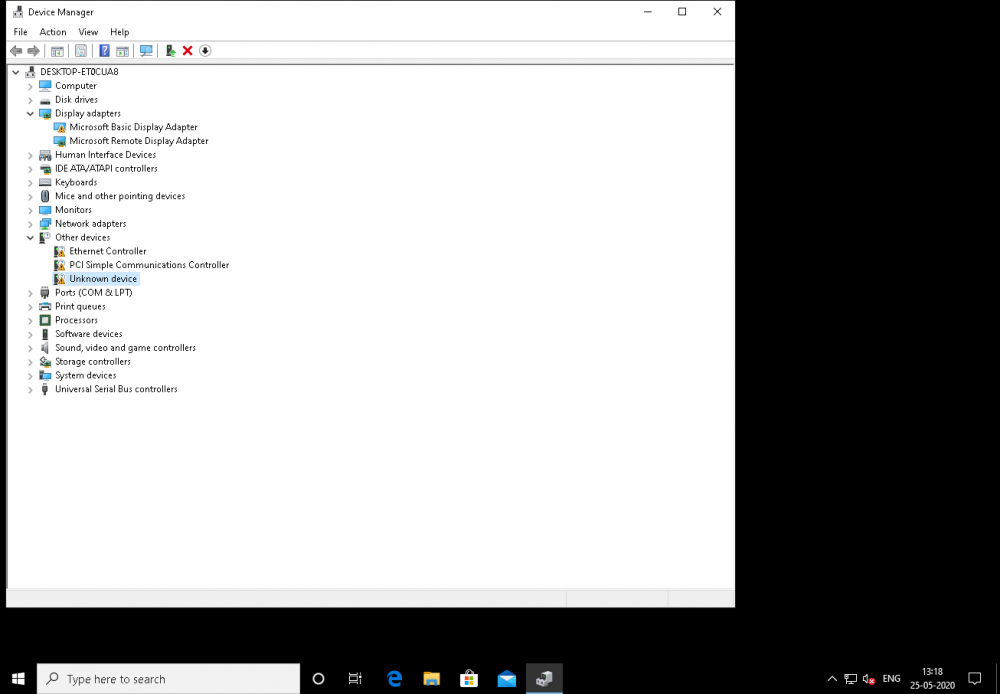Viewport: 1000px width, 694px height.
Task: Select the Storage controllers category
Action: click(92, 362)
